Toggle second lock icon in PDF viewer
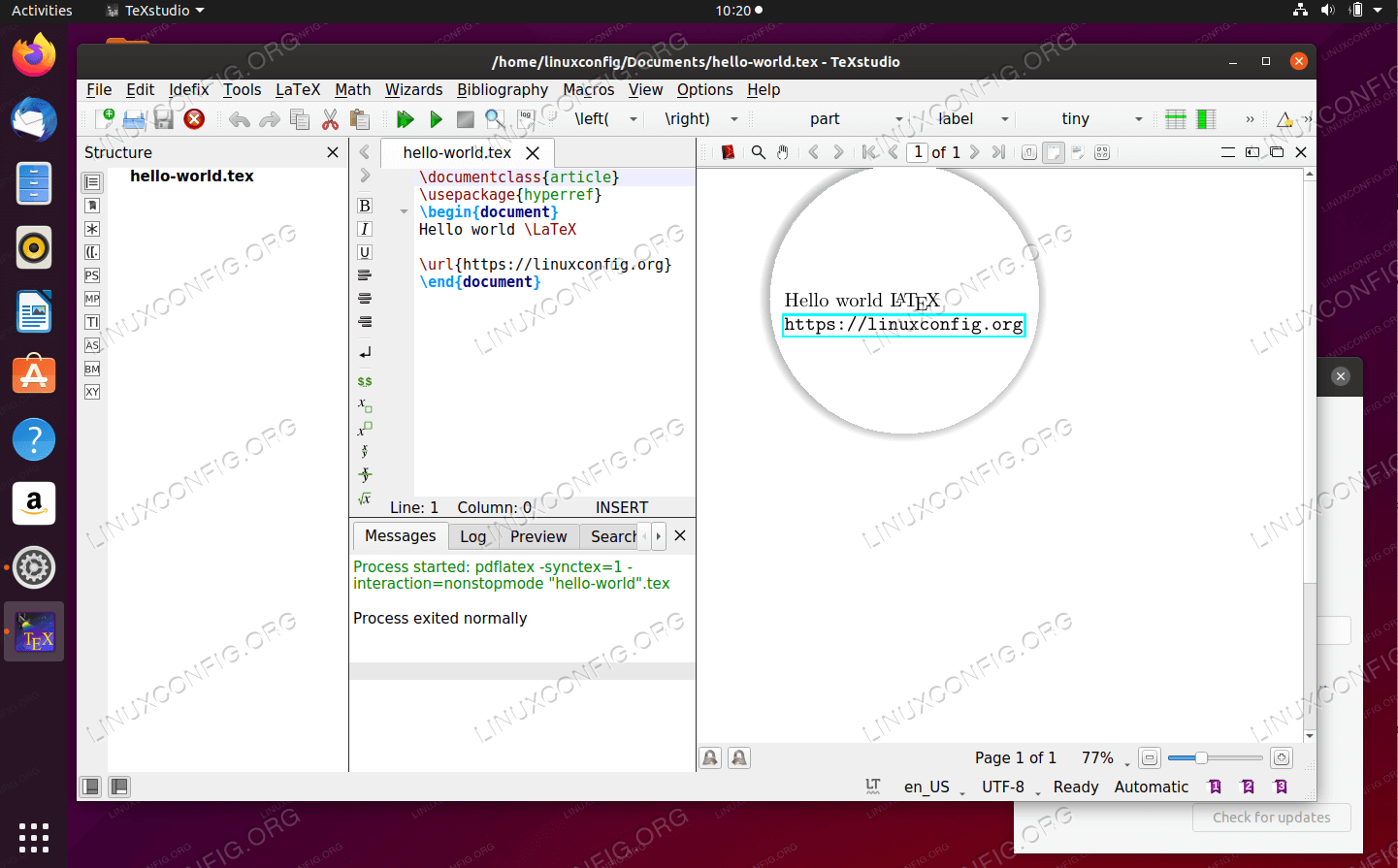The image size is (1398, 868). pyautogui.click(x=739, y=758)
